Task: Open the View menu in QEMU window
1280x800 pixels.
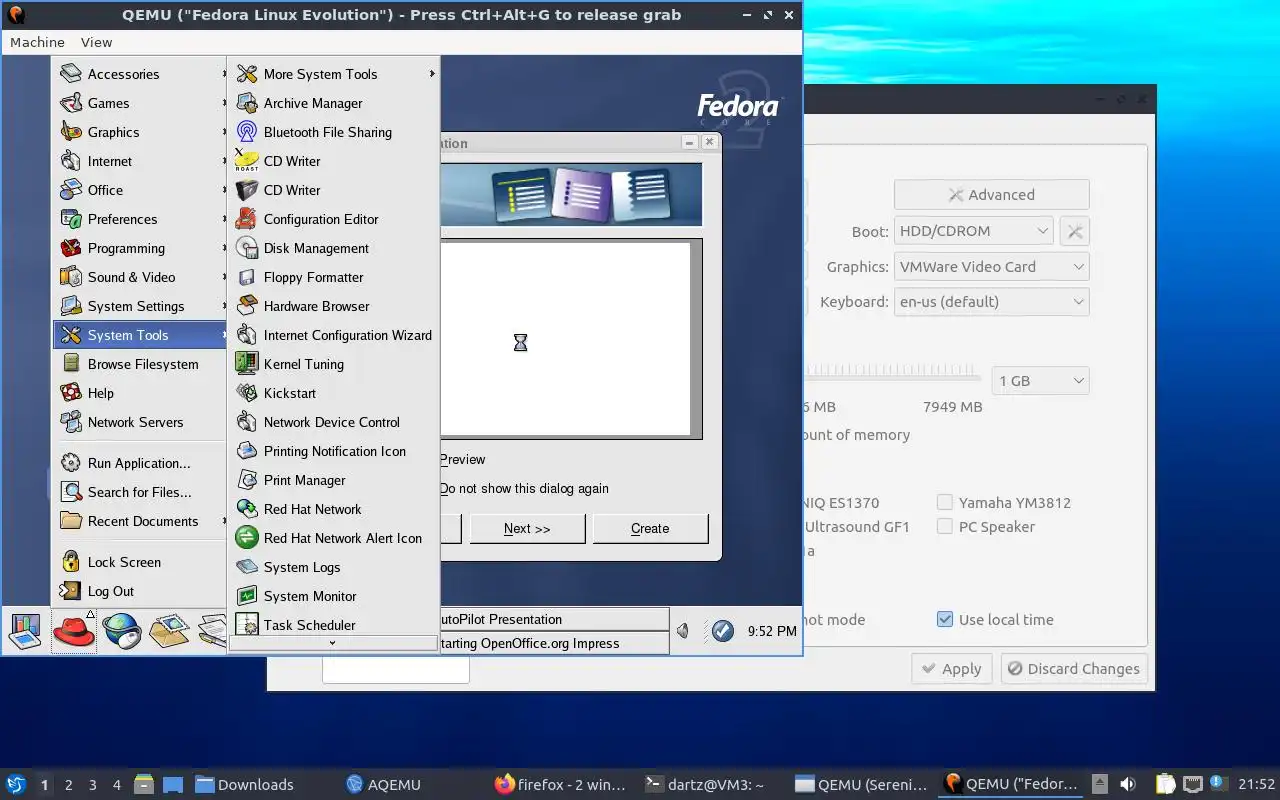Action: (96, 42)
